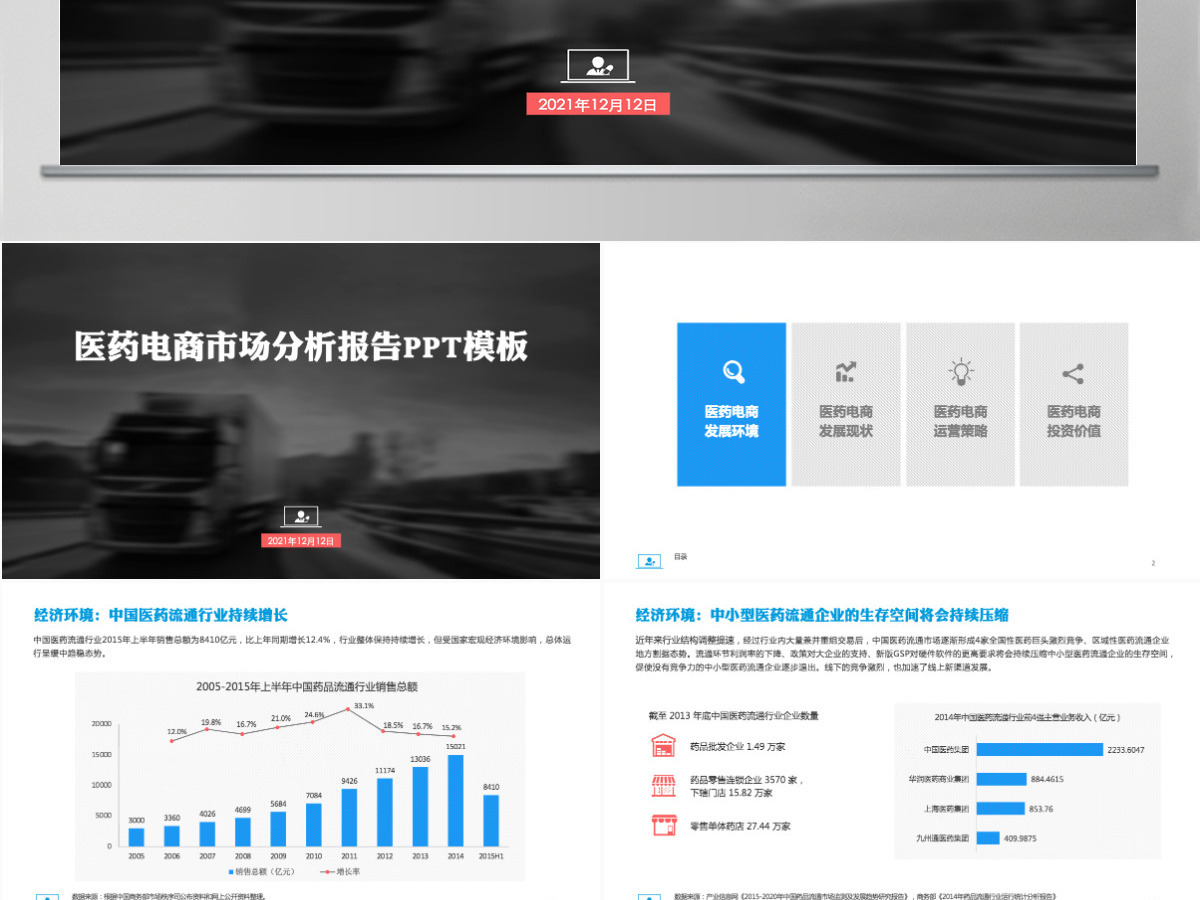Select the 医药电商发展环境 blue tile
The image size is (1200, 900).
(731, 404)
